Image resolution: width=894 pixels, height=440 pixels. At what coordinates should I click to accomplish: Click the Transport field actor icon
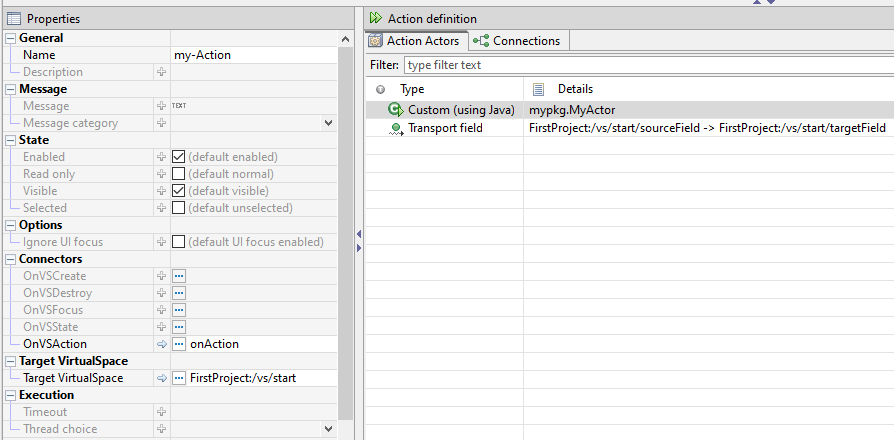(x=395, y=128)
